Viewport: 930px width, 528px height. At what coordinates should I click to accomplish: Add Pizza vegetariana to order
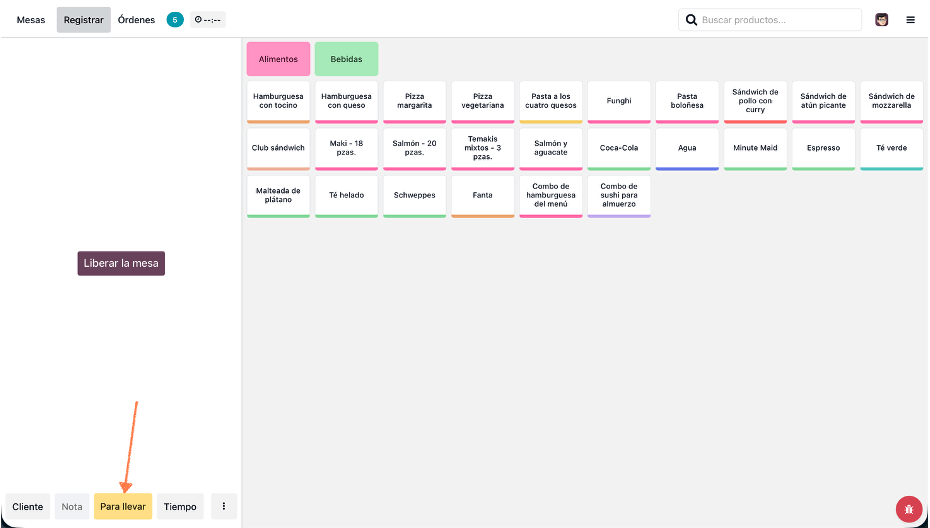coord(483,102)
